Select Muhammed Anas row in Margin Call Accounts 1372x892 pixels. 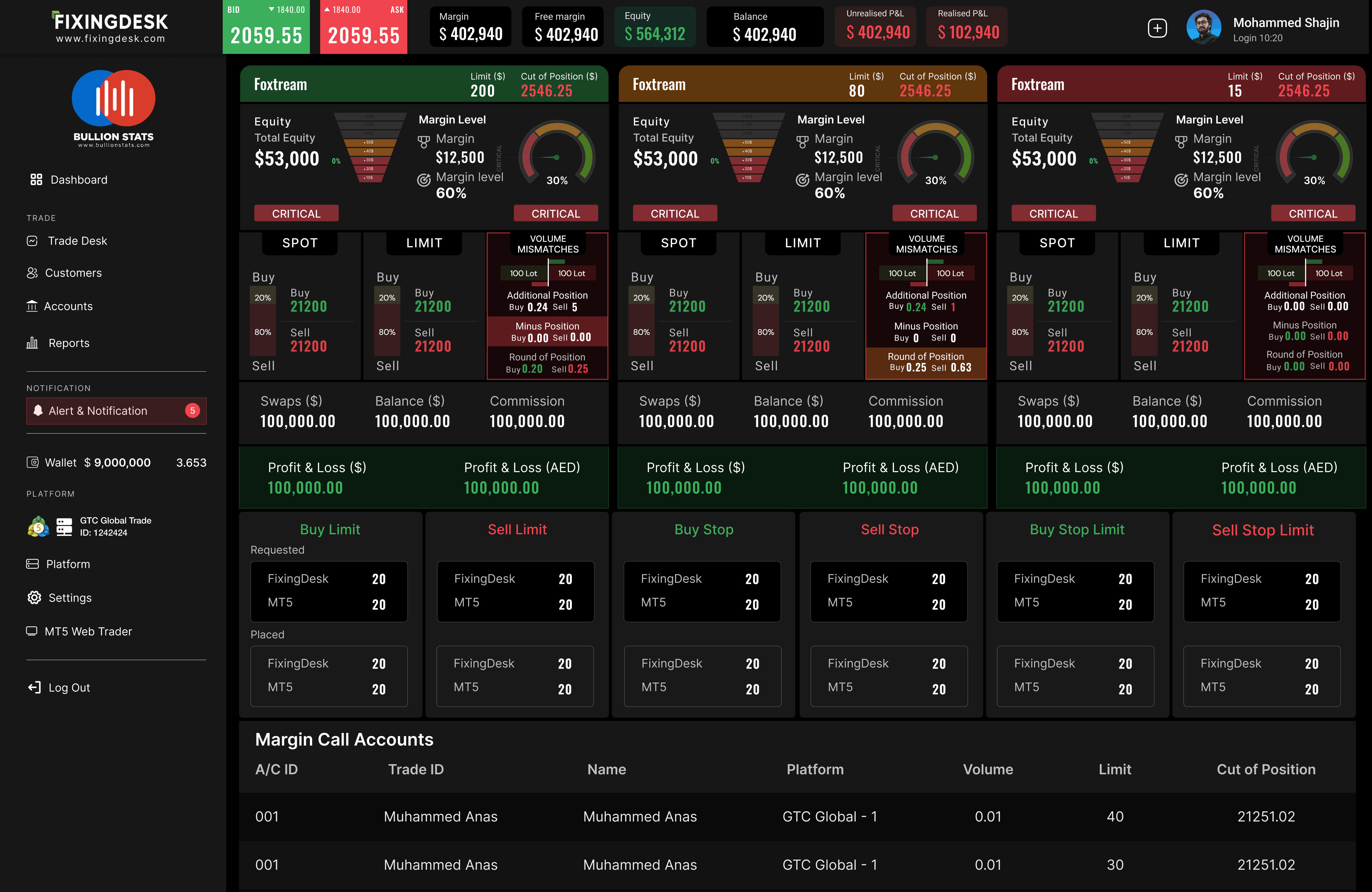click(640, 816)
